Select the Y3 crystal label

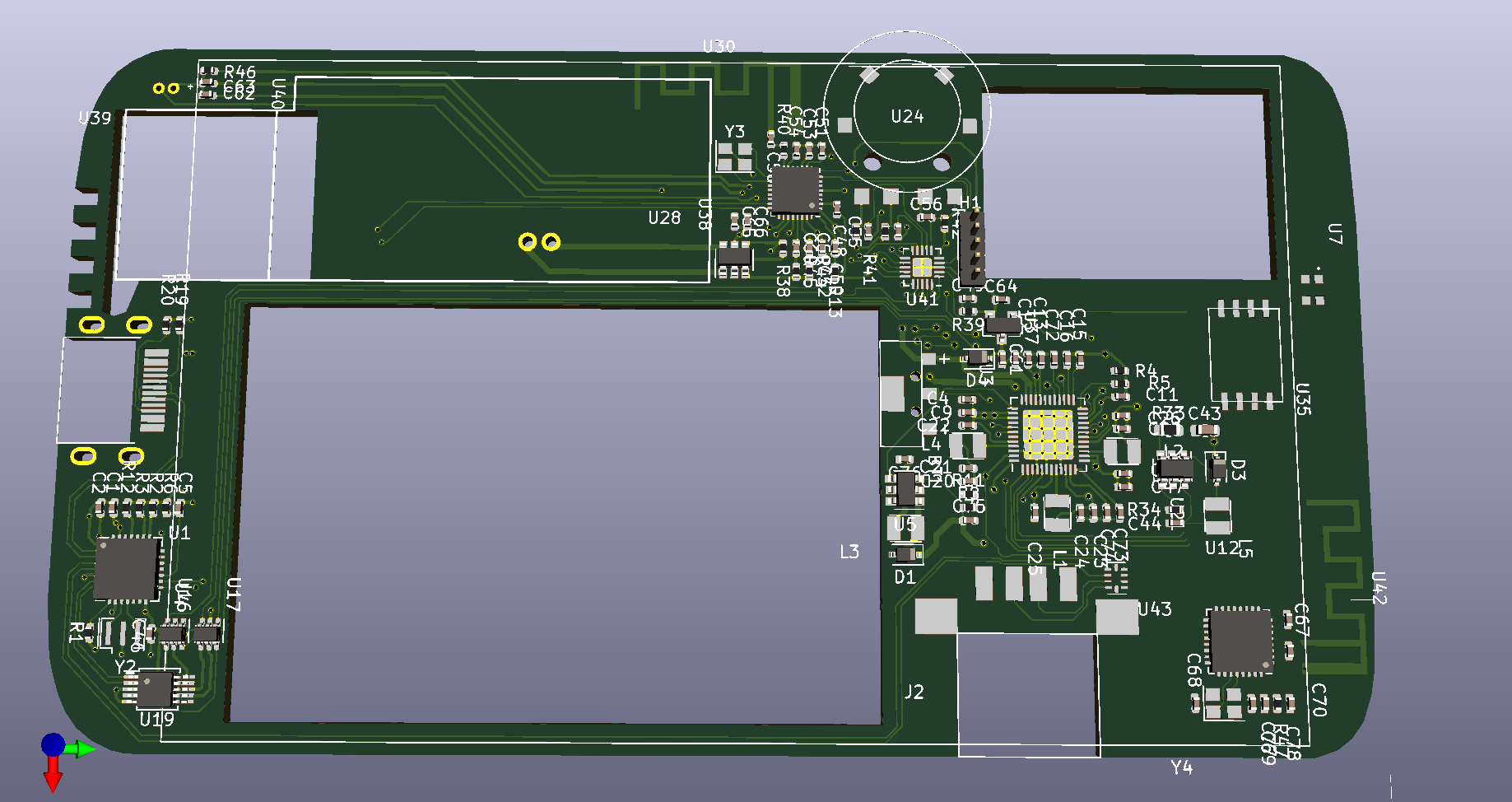coord(734,132)
